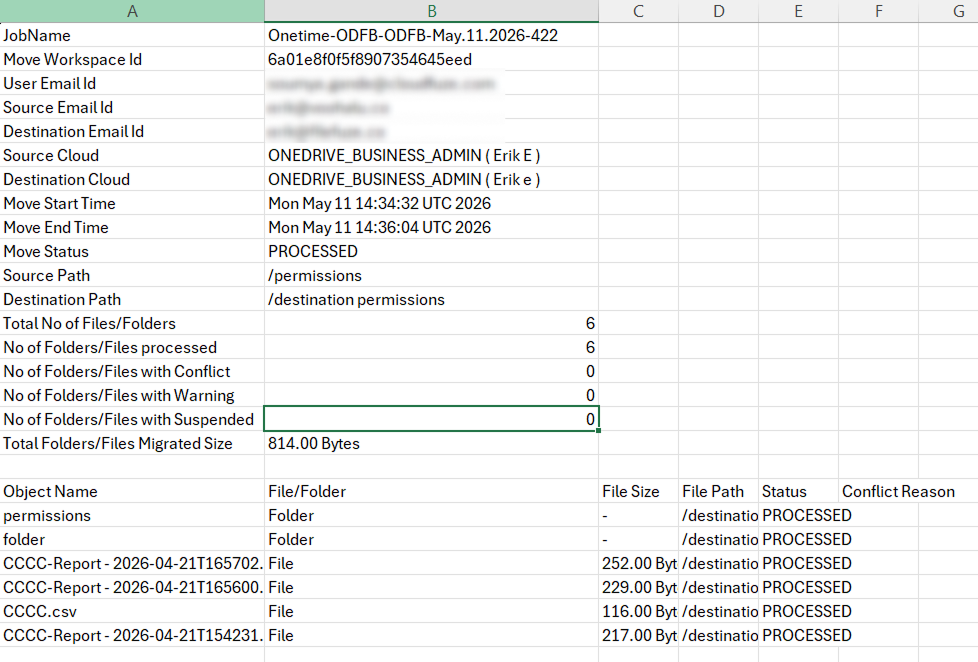This screenshot has height=662, width=978.
Task: Select column A header
Action: [132, 11]
